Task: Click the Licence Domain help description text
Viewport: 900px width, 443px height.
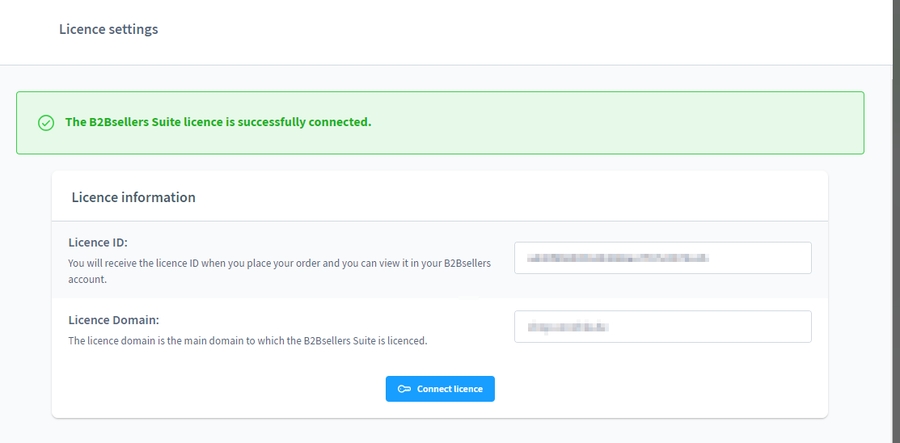Action: 247,340
